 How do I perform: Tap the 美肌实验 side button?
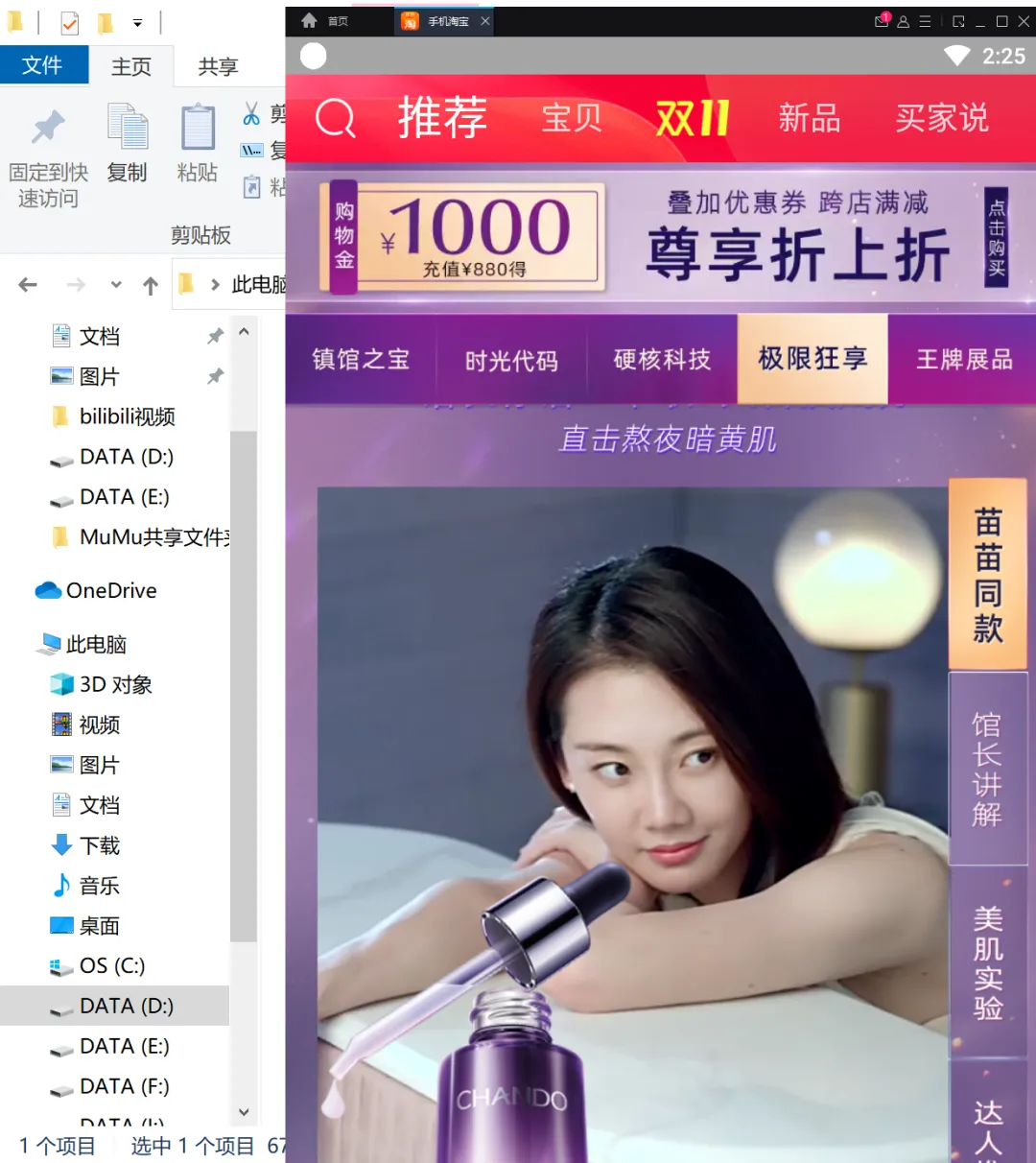(988, 962)
